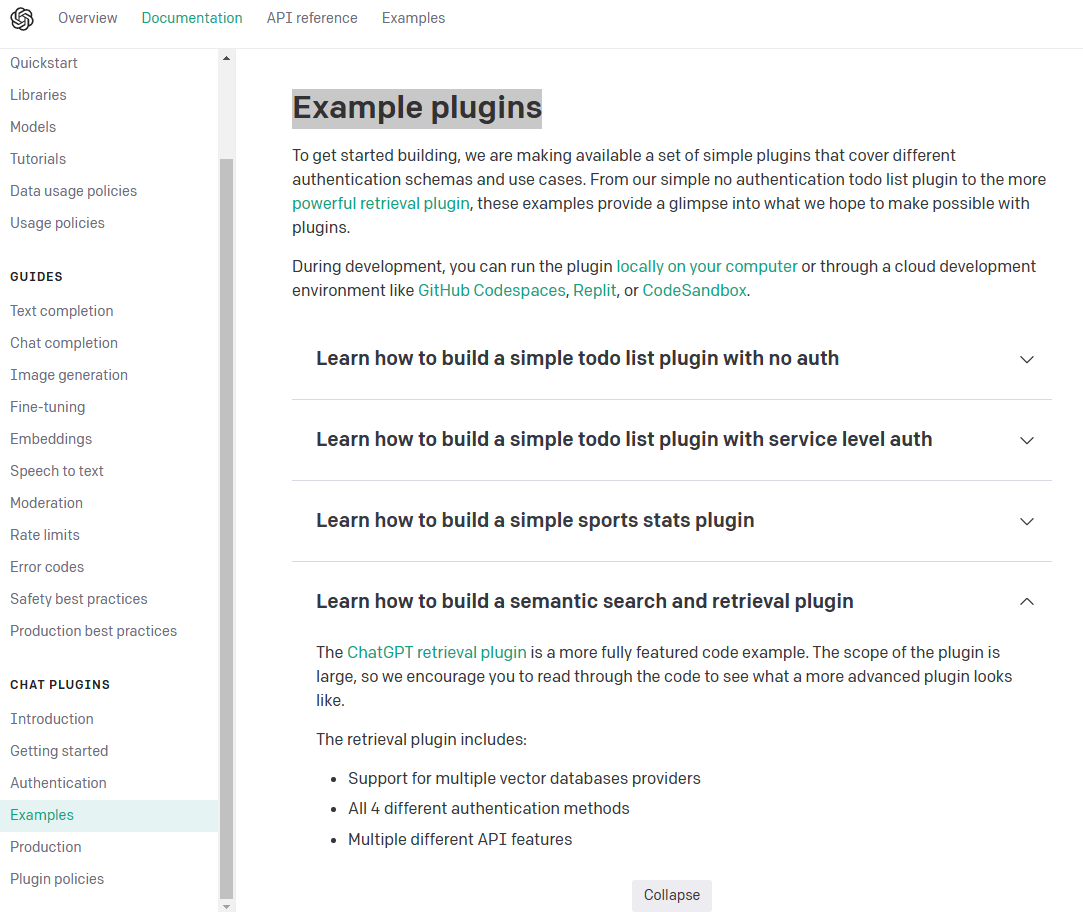This screenshot has height=912, width=1083.
Task: Open Production best practices page
Action: tap(93, 631)
